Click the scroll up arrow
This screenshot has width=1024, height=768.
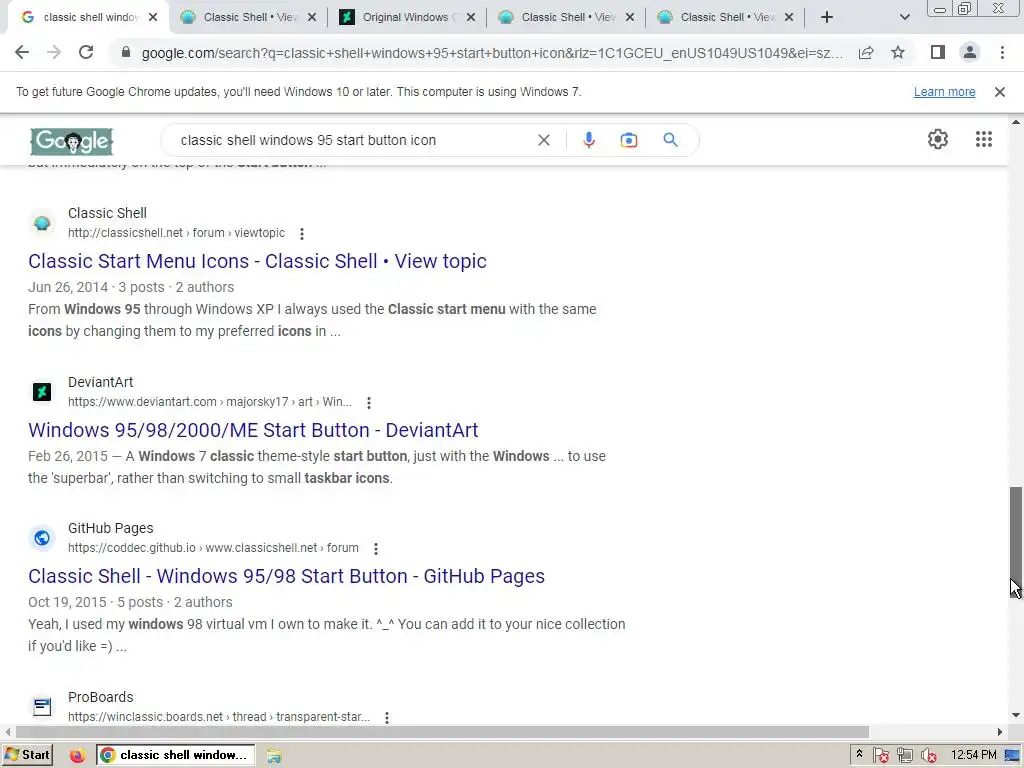(x=1016, y=122)
